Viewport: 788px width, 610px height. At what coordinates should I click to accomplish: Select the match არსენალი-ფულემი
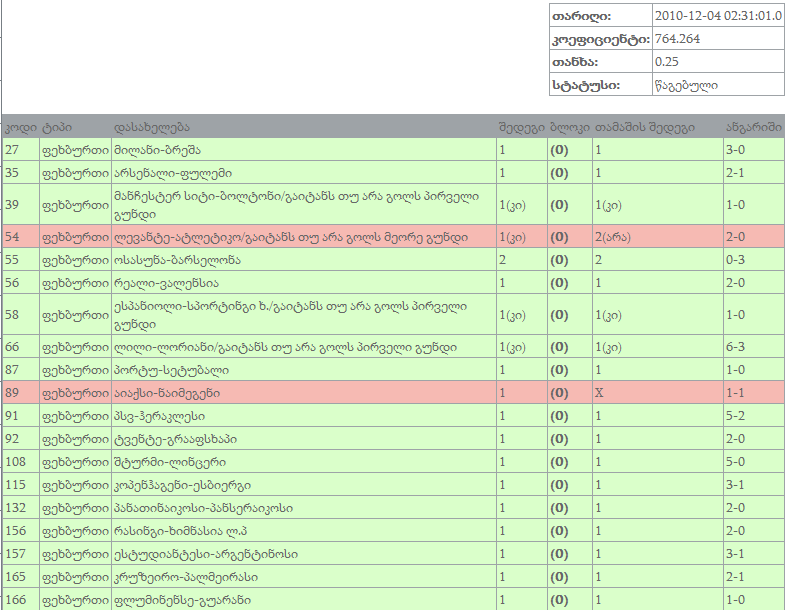[173, 173]
